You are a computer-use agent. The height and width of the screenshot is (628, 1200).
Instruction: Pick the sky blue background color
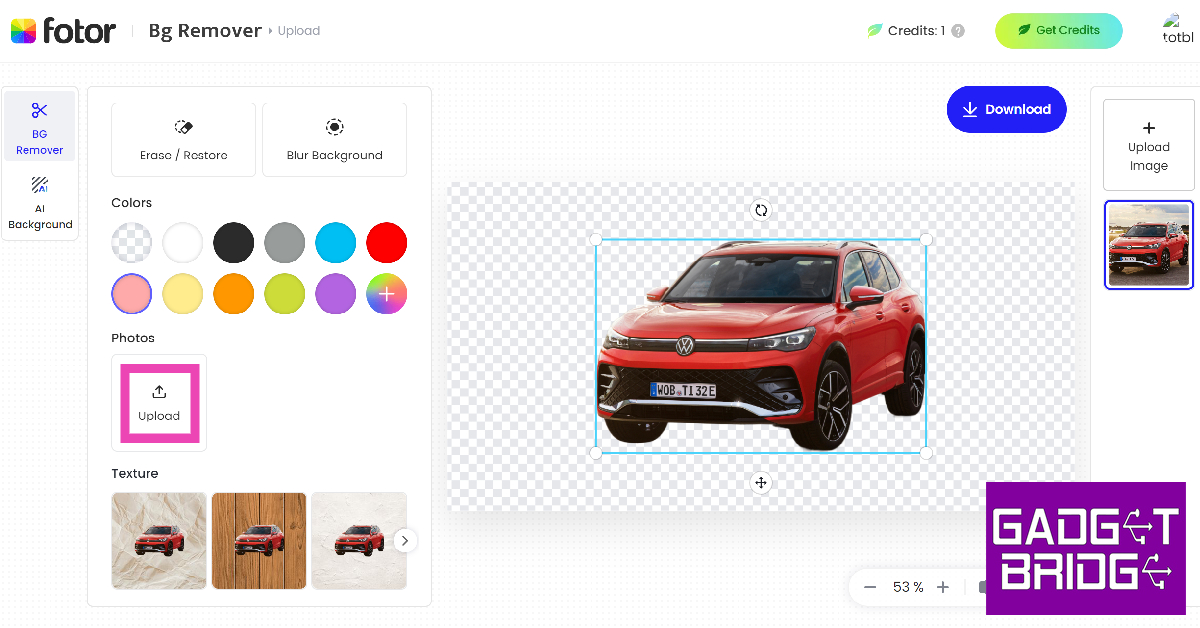click(x=336, y=242)
